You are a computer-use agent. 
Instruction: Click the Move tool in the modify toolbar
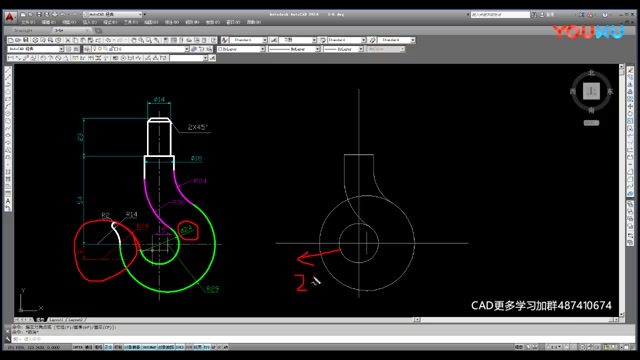coord(631,107)
